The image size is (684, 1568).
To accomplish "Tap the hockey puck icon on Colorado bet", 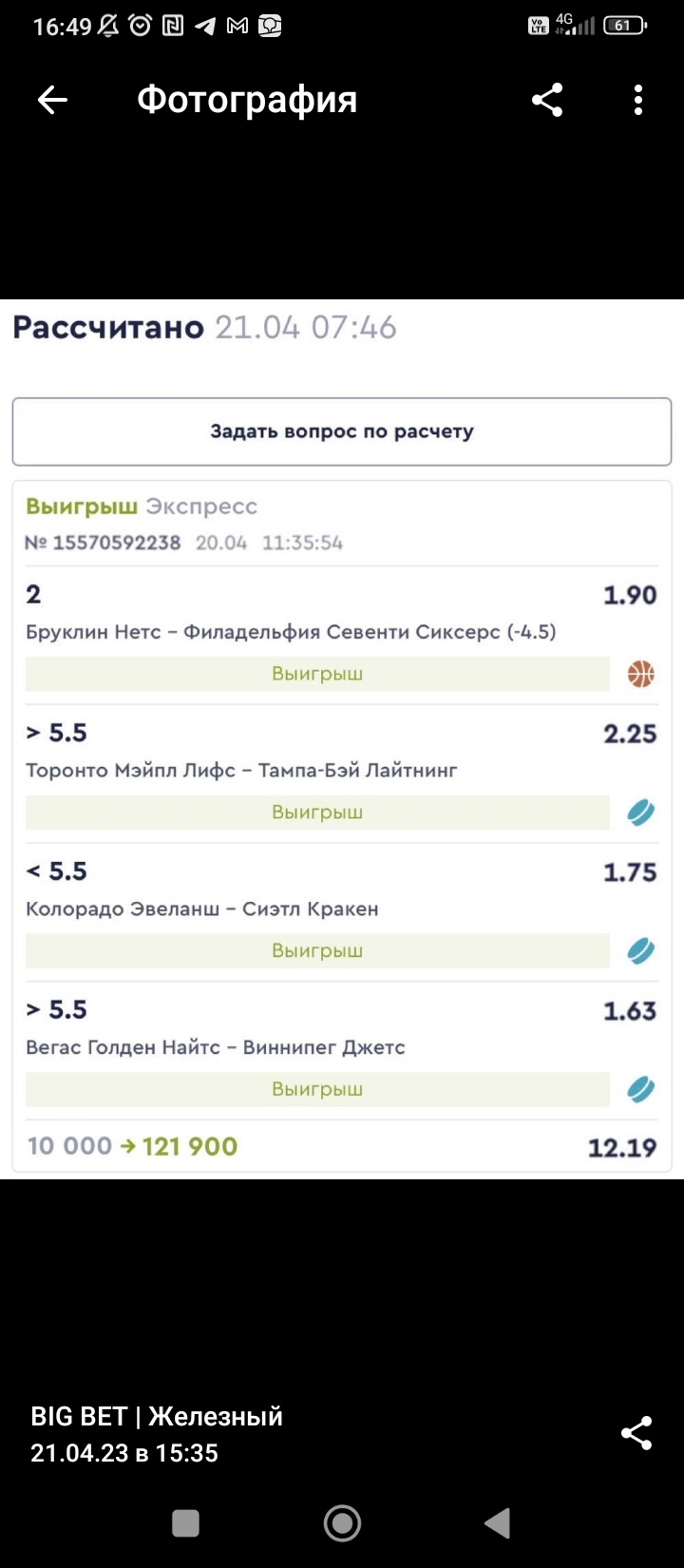I will click(641, 950).
